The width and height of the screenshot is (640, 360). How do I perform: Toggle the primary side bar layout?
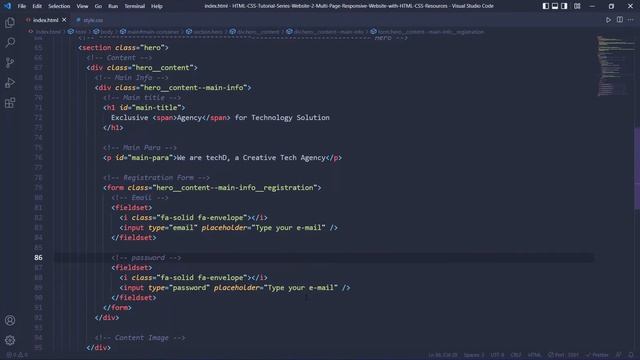click(546, 6)
